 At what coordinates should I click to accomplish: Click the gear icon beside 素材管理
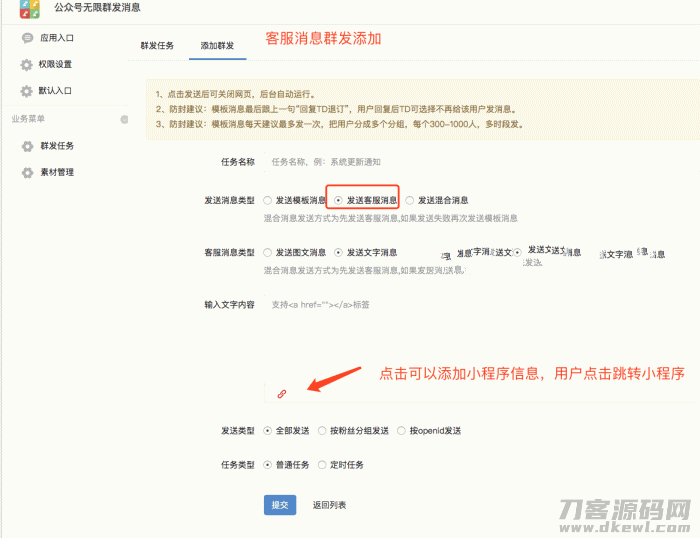(x=27, y=172)
